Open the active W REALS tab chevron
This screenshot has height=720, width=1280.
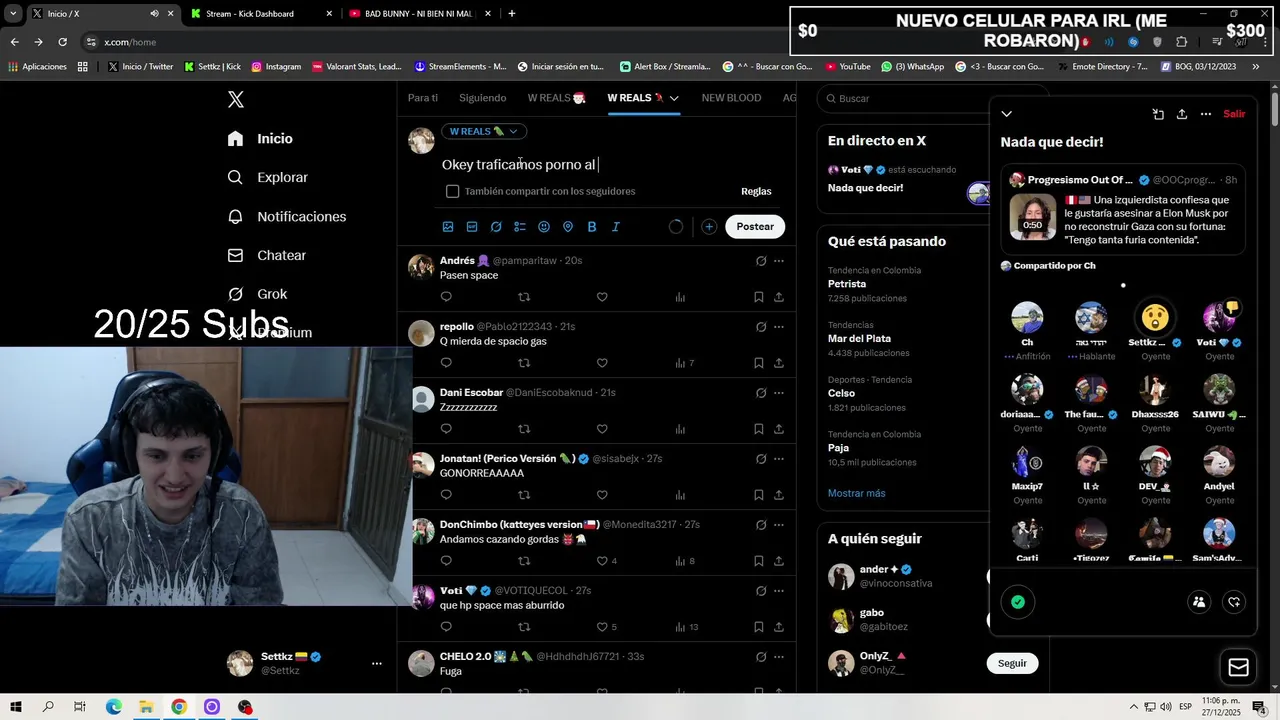[674, 98]
